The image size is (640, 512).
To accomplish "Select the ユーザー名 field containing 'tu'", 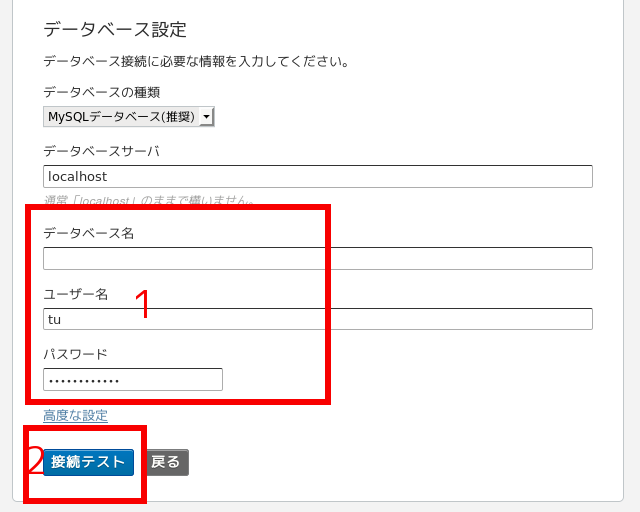I will (x=318, y=319).
